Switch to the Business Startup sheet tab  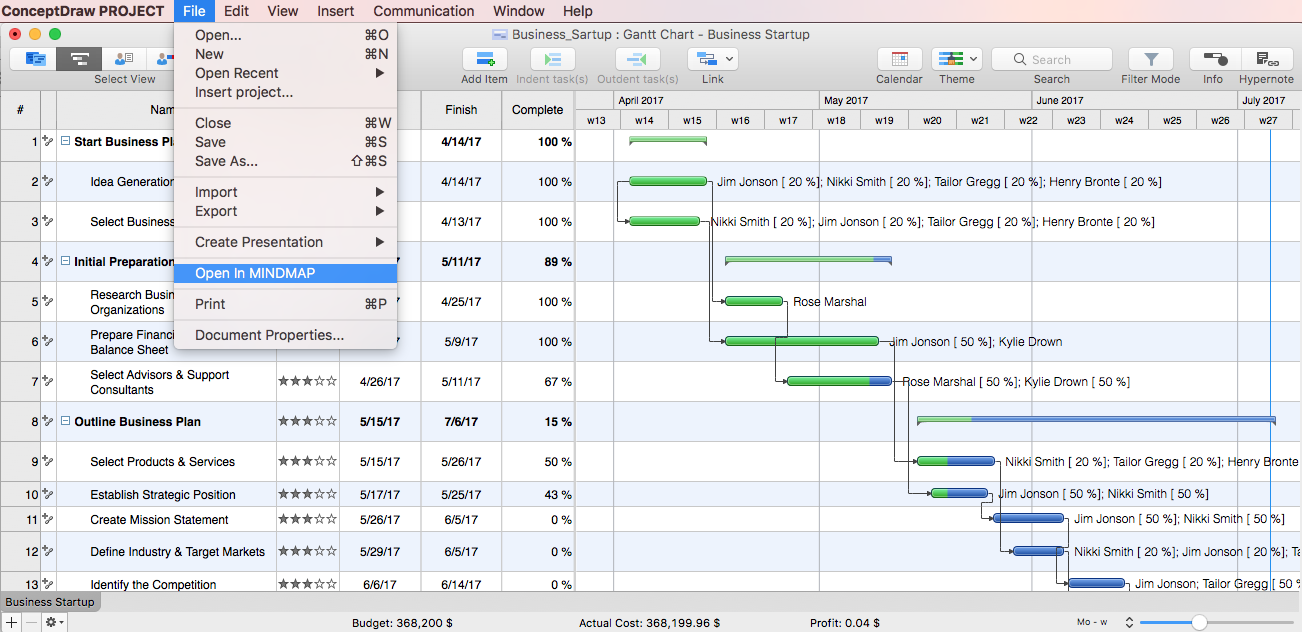click(50, 602)
